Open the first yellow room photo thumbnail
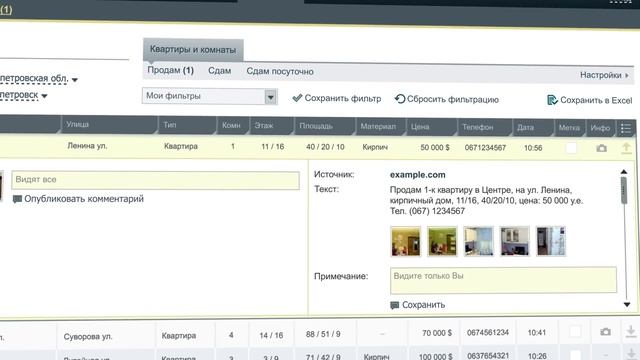 [405, 241]
